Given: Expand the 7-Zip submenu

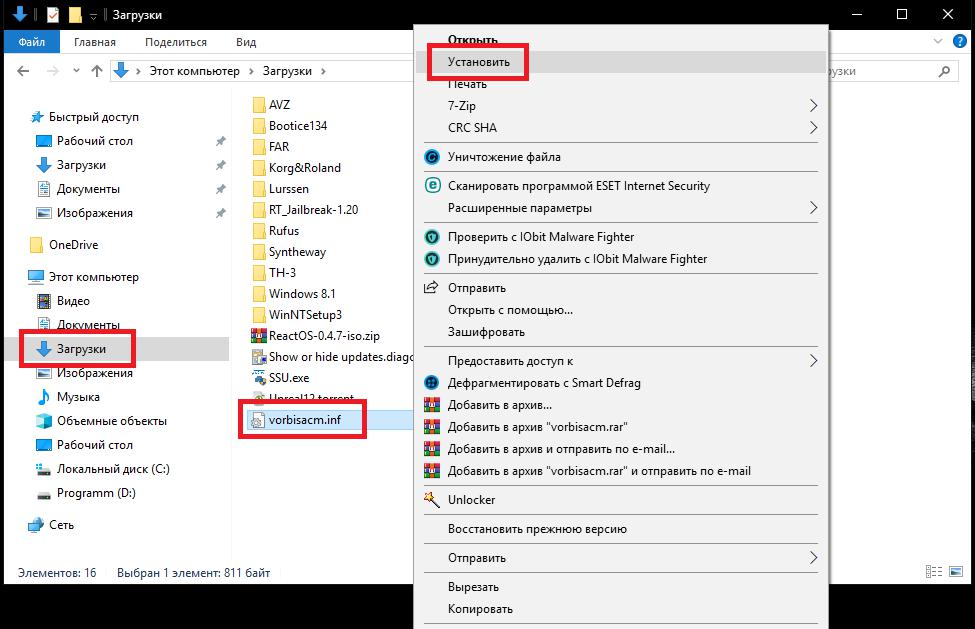Looking at the screenshot, I should click(x=813, y=106).
